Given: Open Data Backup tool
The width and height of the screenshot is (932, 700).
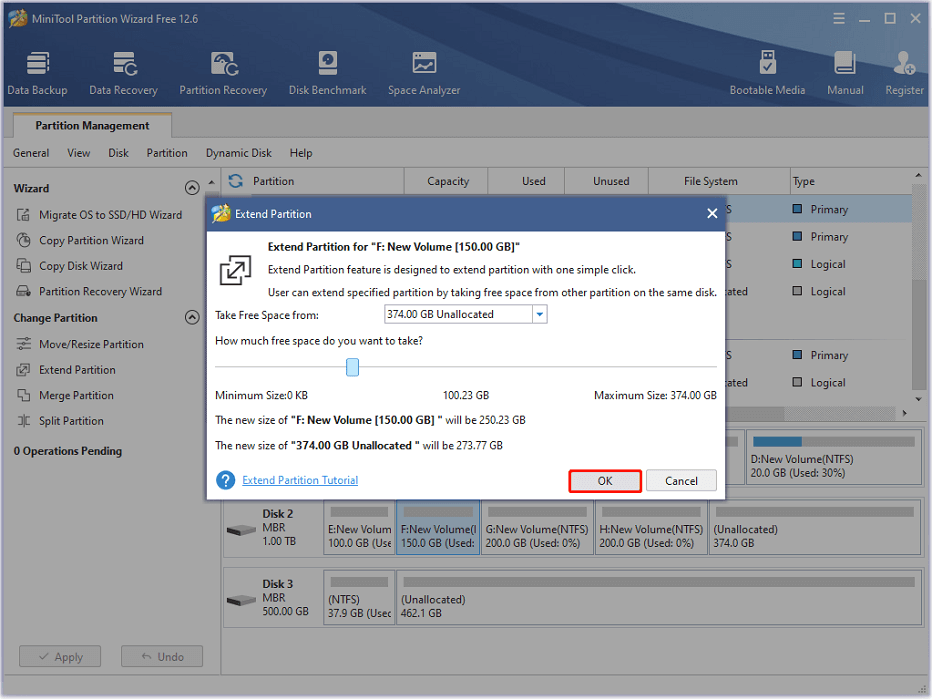Looking at the screenshot, I should [37, 74].
